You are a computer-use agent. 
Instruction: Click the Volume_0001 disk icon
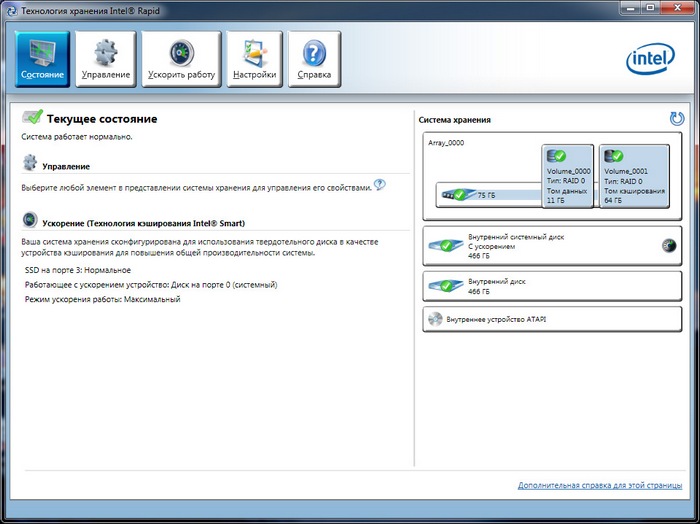tap(613, 156)
